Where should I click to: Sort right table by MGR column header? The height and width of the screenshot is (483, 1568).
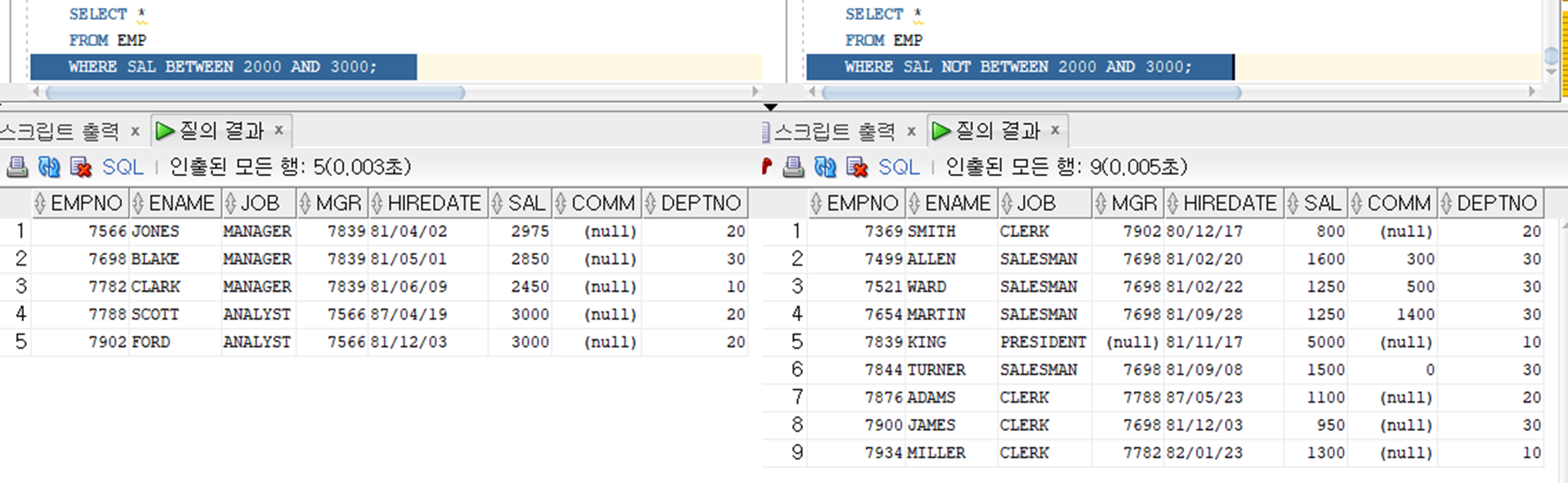point(1128,203)
